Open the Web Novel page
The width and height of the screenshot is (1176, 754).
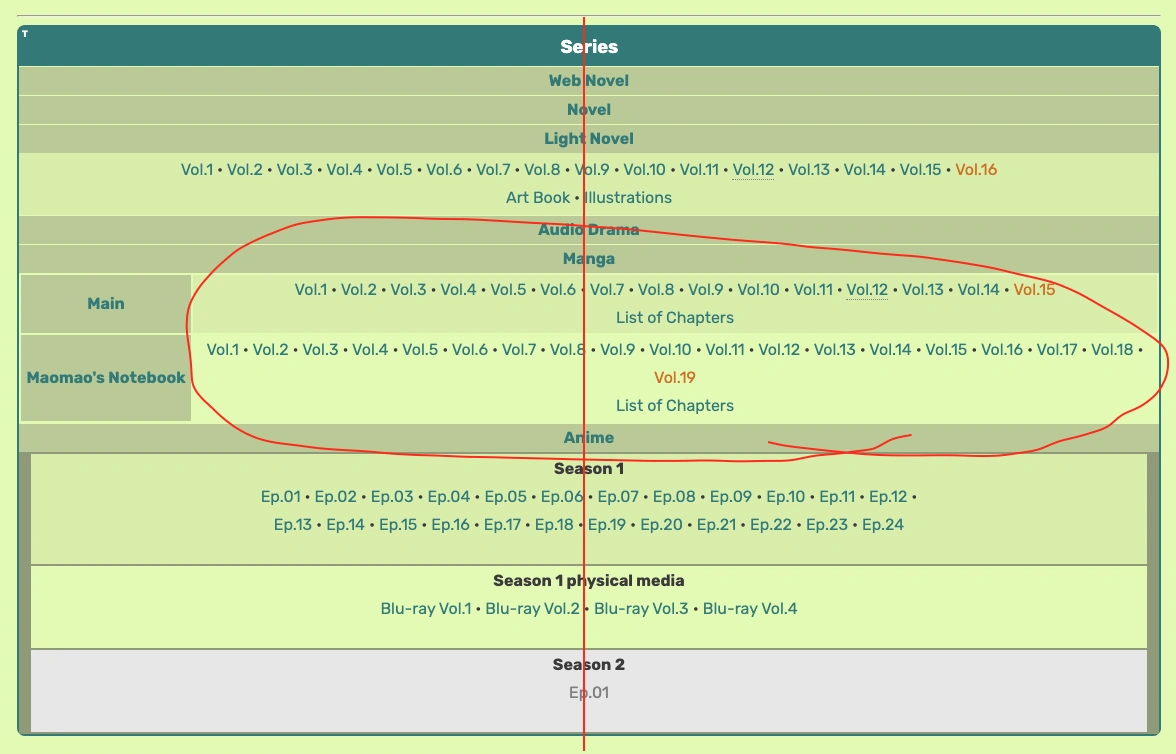pos(589,81)
